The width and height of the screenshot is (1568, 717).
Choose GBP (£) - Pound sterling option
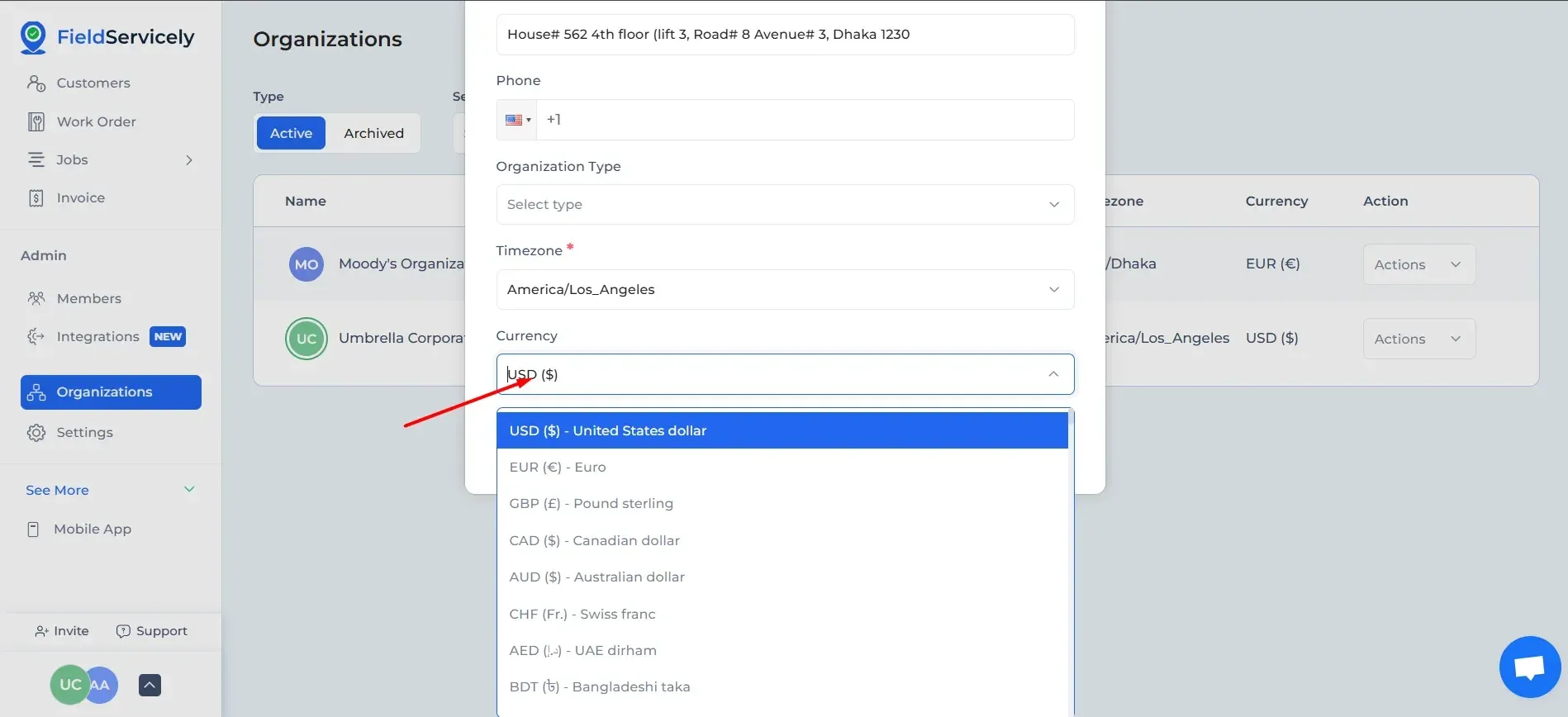pos(591,504)
